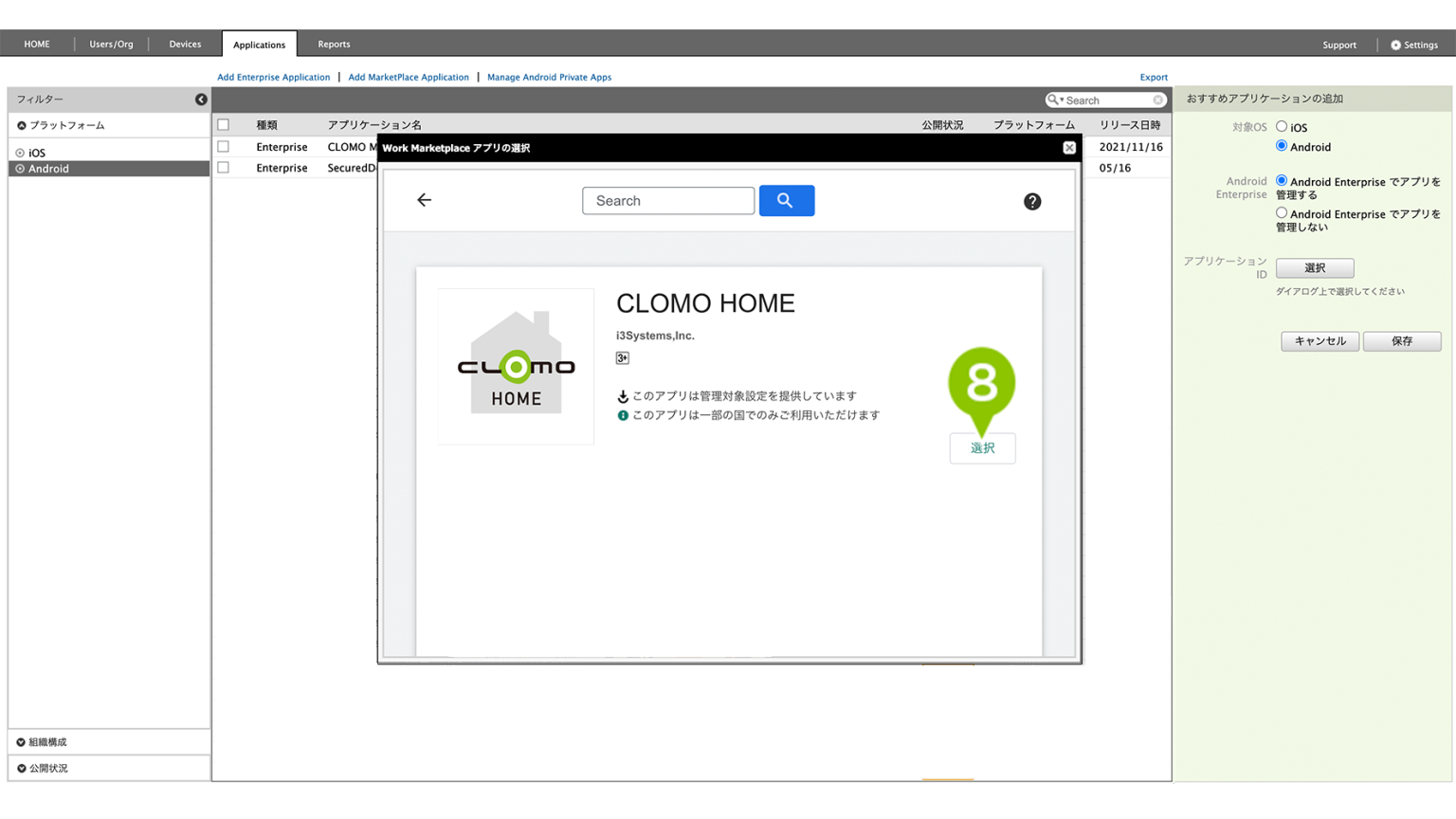
Task: Click the blue magnifier search button
Action: [x=786, y=201]
